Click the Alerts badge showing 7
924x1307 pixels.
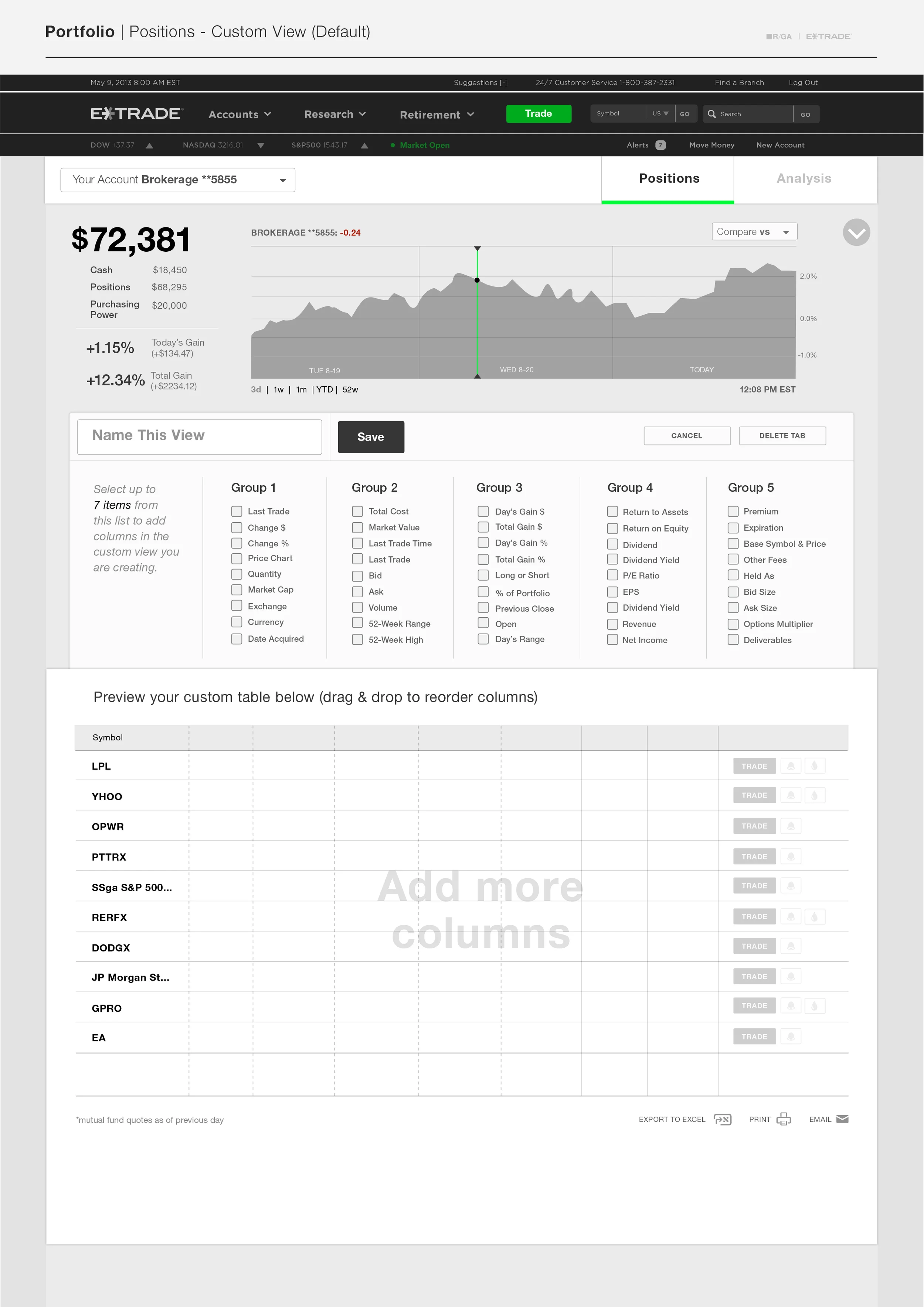[x=660, y=145]
